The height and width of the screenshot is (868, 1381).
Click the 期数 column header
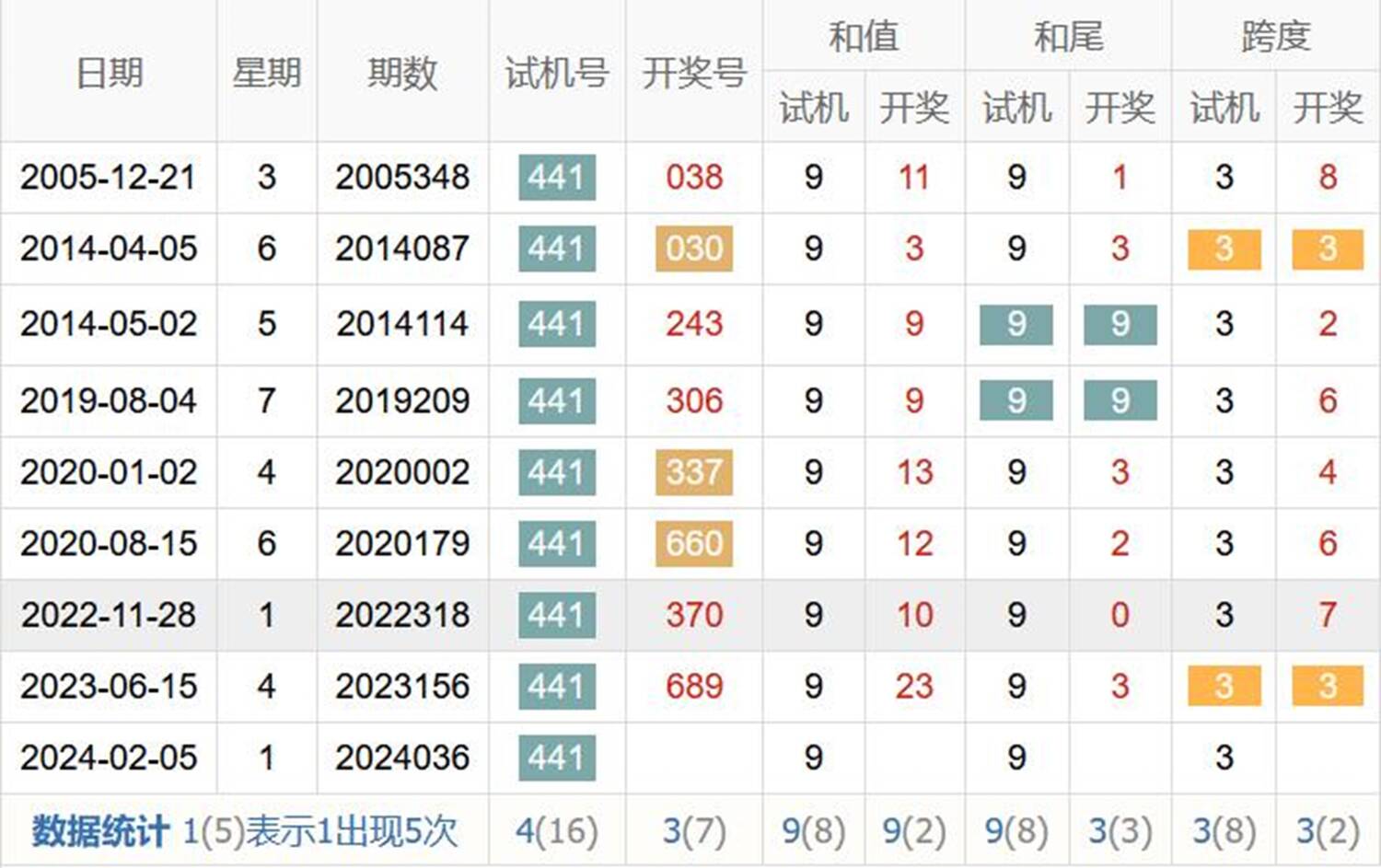pyautogui.click(x=402, y=72)
